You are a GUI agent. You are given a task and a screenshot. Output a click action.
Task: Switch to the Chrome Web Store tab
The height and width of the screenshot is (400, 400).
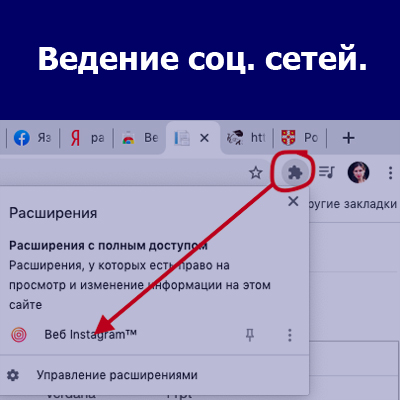(x=140, y=138)
